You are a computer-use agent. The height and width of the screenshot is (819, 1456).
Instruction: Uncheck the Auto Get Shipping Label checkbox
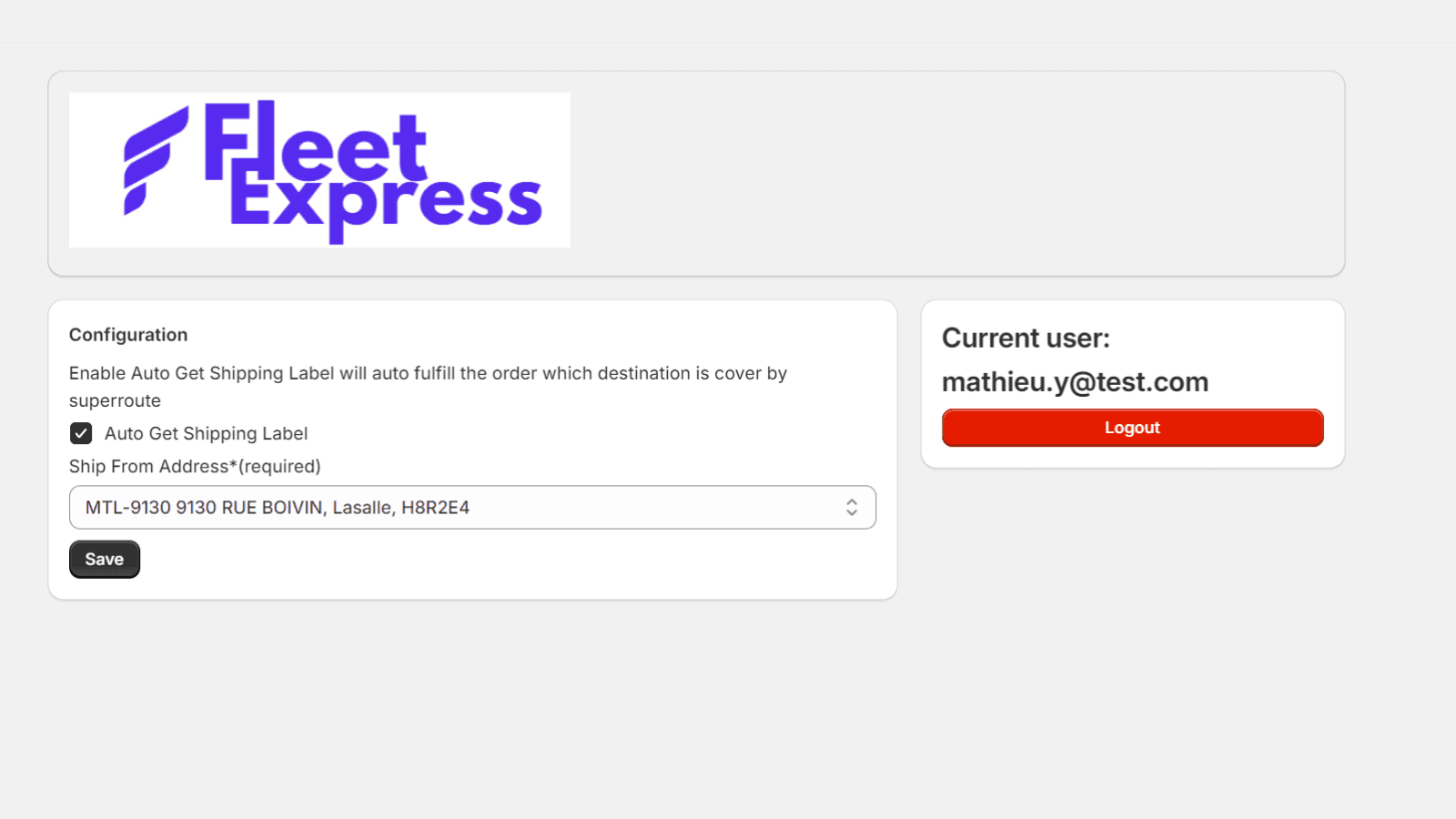point(81,433)
